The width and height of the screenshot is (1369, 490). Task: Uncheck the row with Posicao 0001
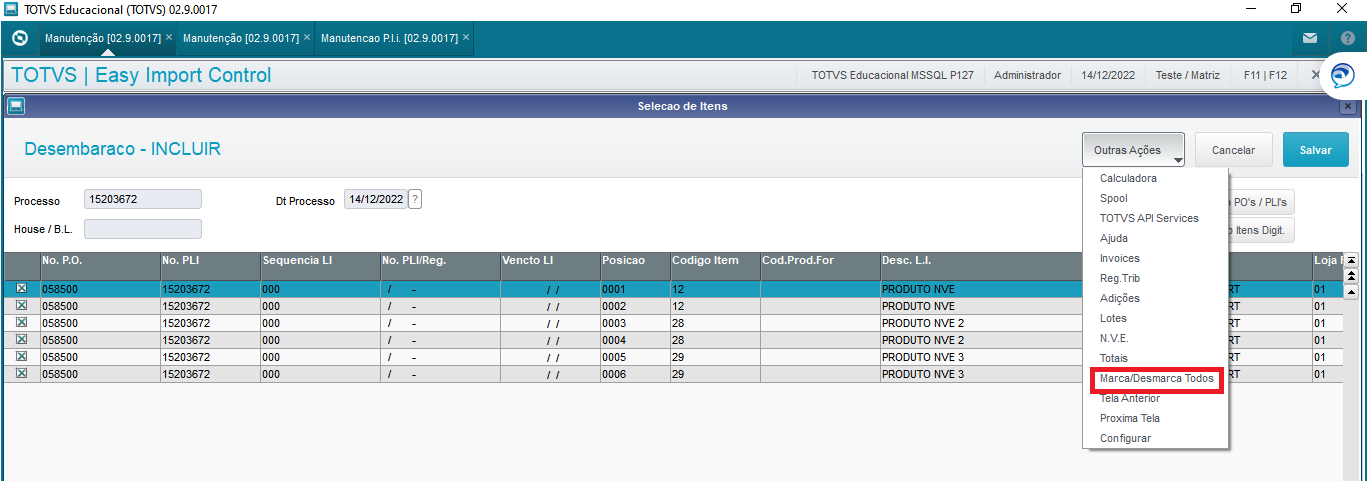pyautogui.click(x=21, y=289)
